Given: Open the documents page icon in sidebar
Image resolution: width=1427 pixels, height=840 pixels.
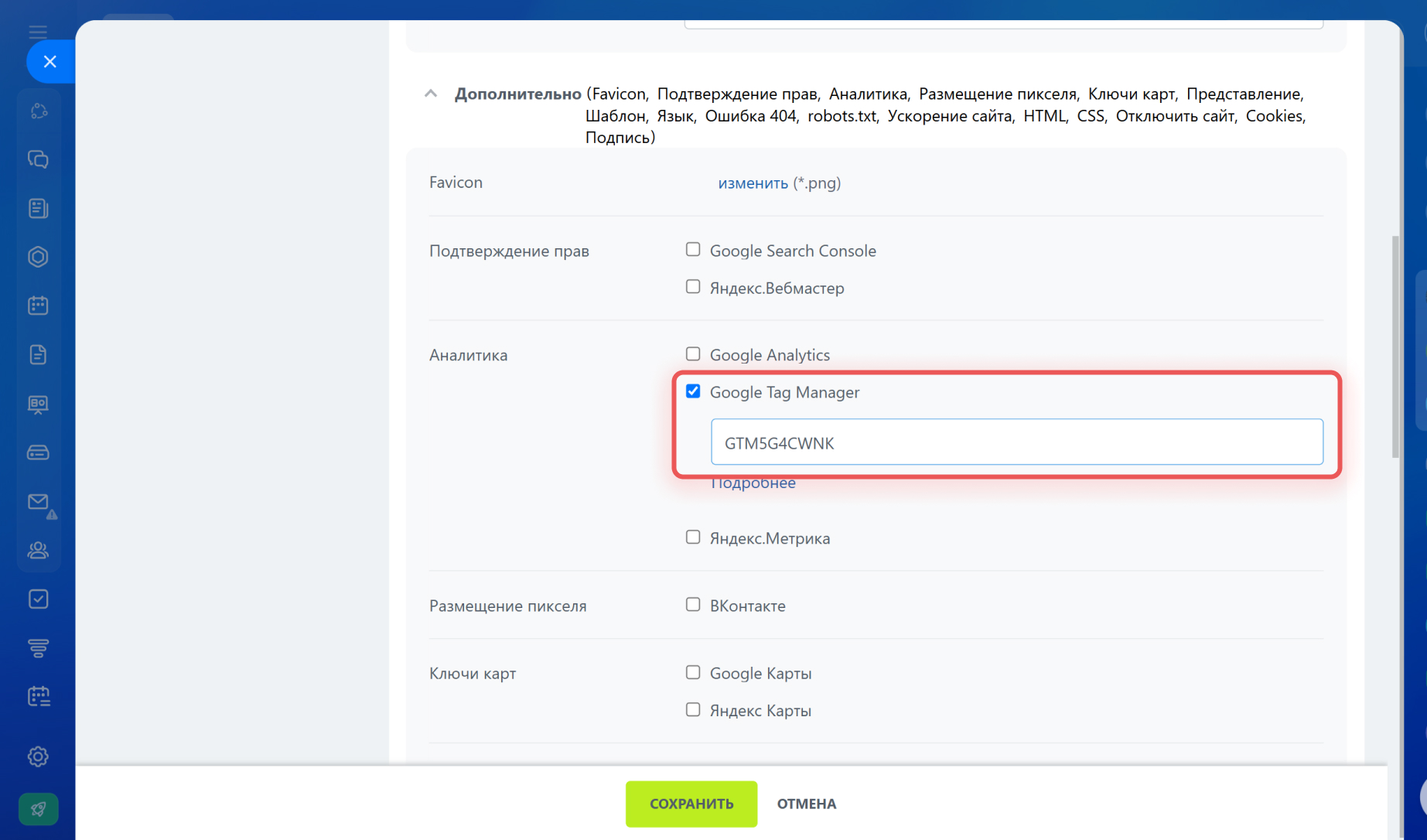Looking at the screenshot, I should coord(38,354).
